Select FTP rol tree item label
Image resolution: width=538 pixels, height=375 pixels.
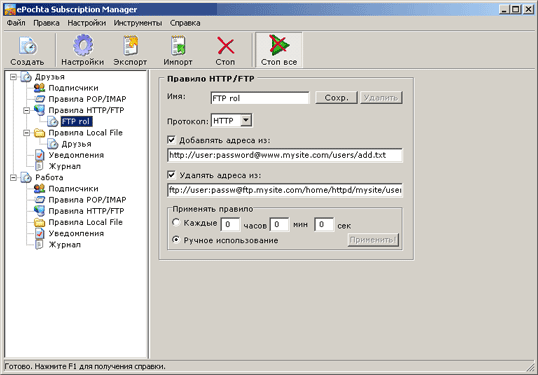[76, 121]
